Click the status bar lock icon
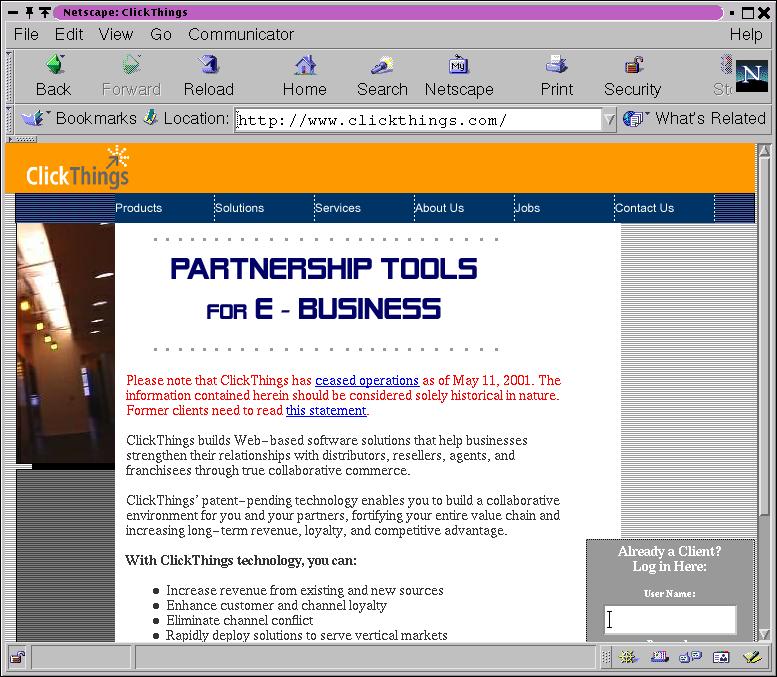The height and width of the screenshot is (677, 777). (x=18, y=658)
